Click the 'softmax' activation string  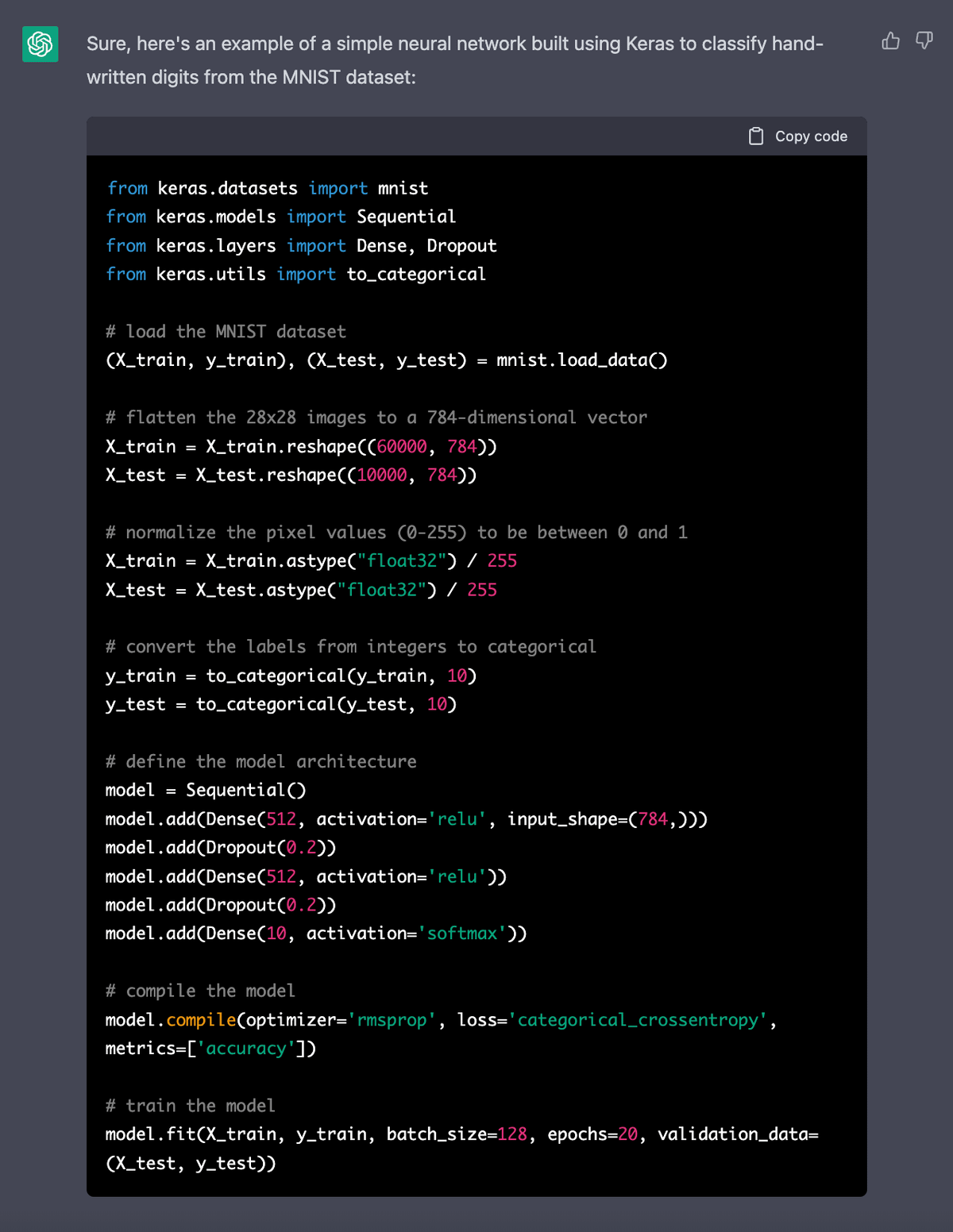tap(462, 934)
